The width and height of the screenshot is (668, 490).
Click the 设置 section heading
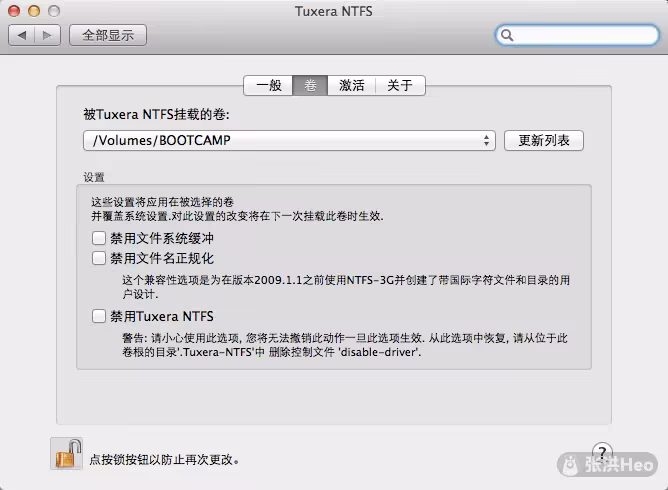click(94, 177)
